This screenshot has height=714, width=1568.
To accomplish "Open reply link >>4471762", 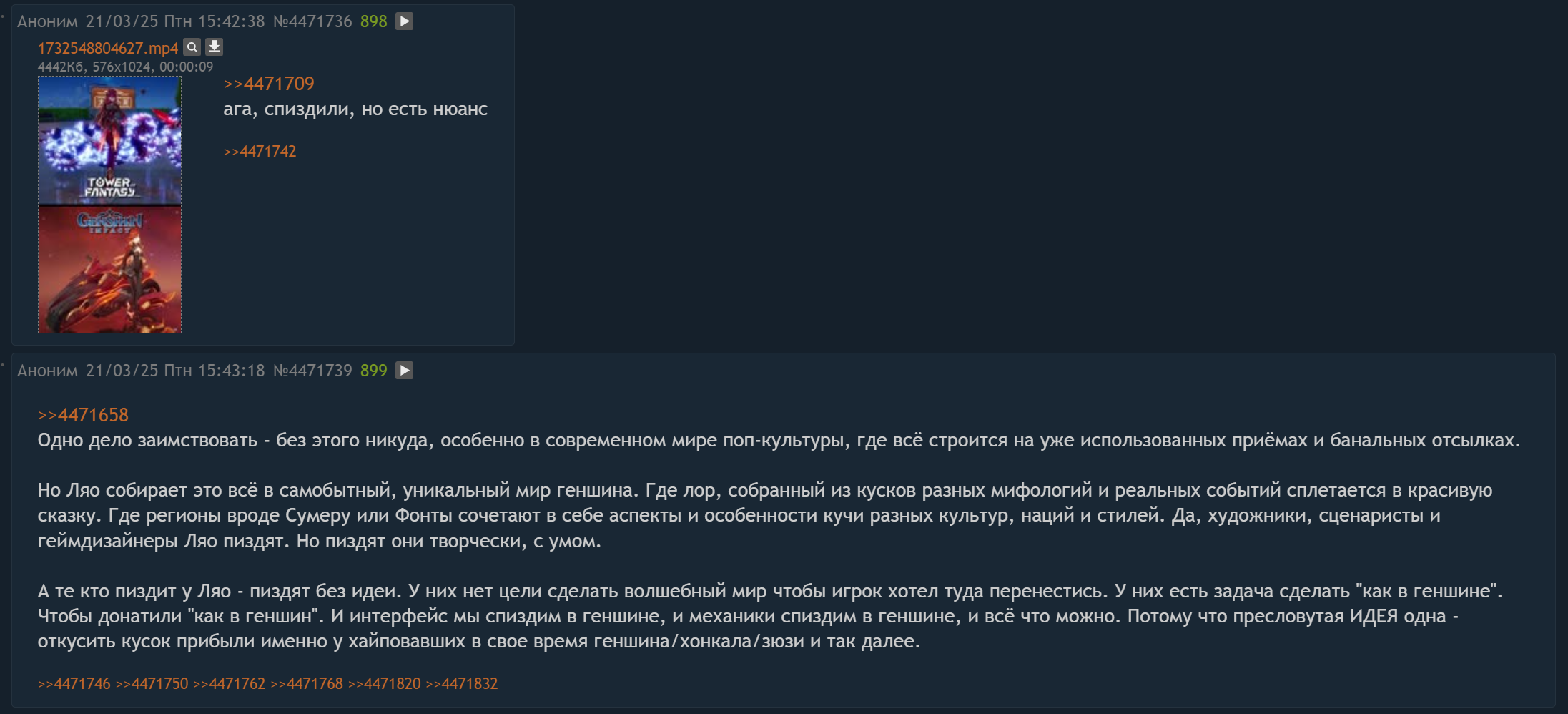I will point(230,684).
